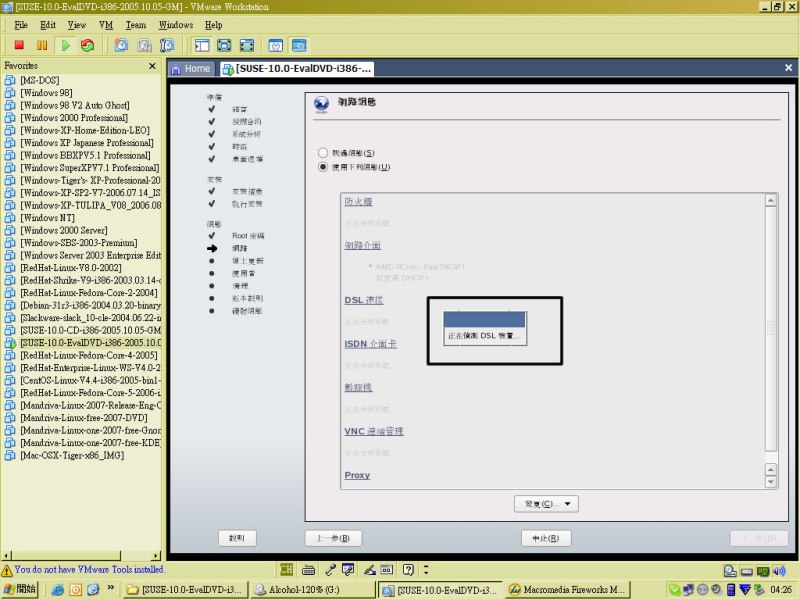This screenshot has width=800, height=600.
Task: Open the VM menu
Action: point(106,25)
